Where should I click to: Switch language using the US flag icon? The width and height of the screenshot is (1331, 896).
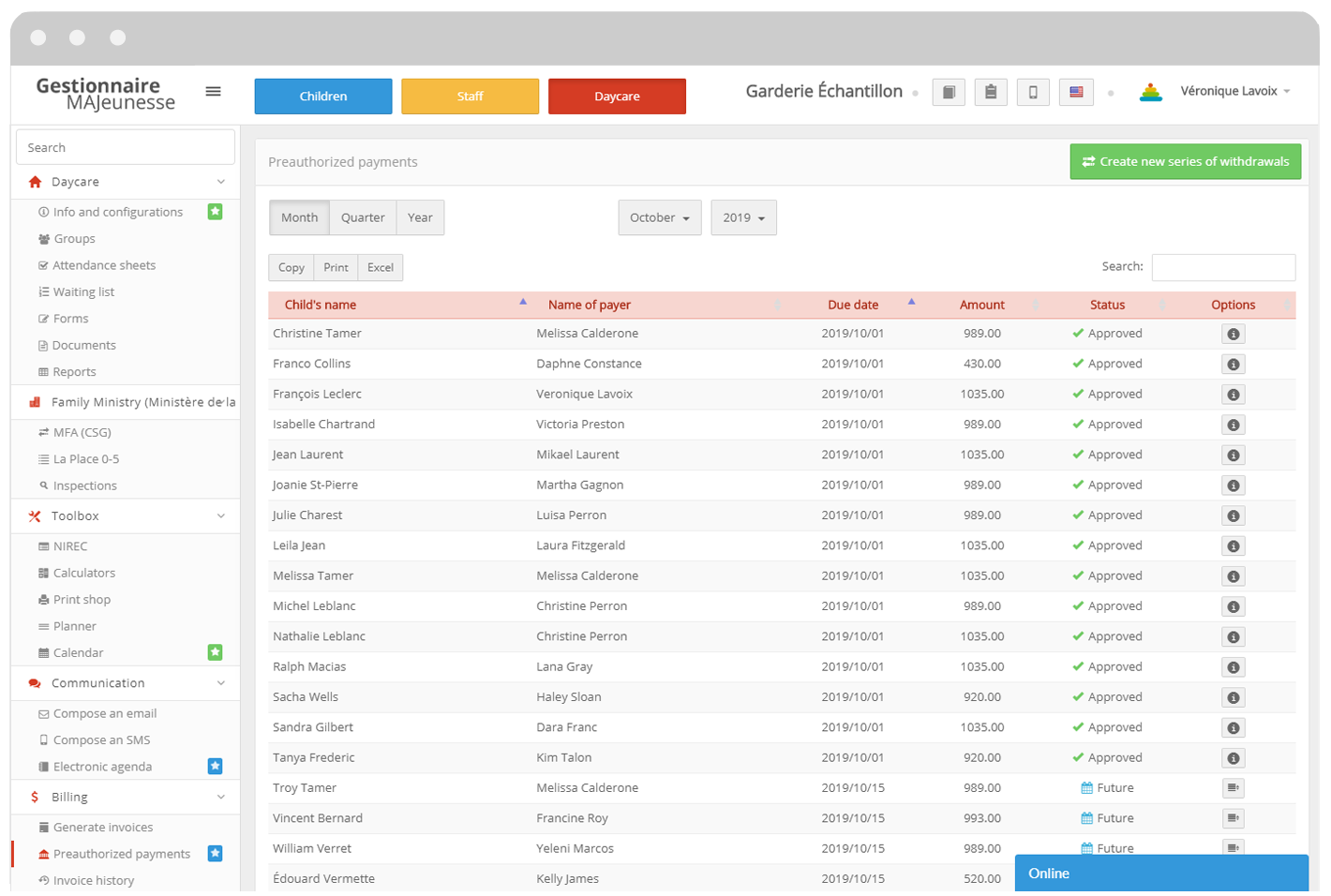pyautogui.click(x=1076, y=92)
